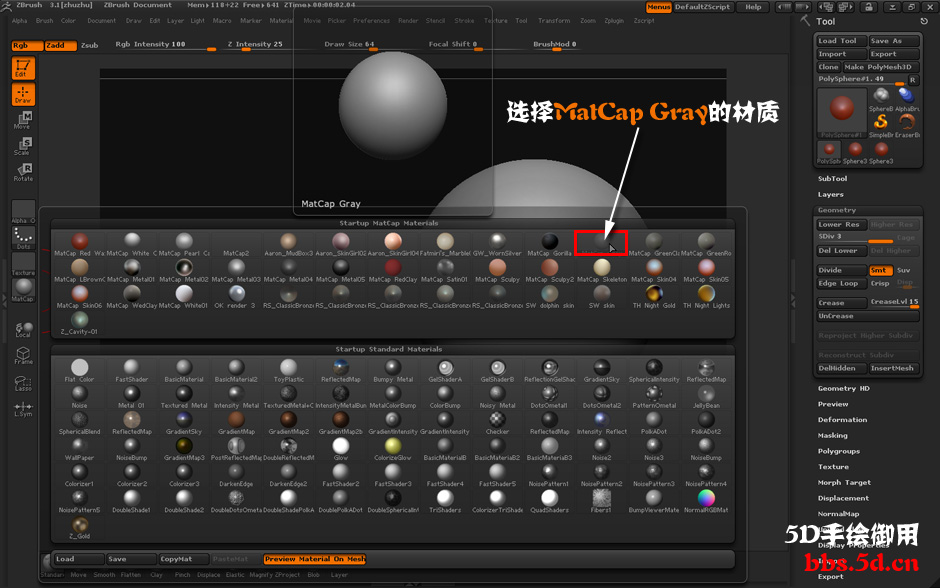Expand the Displacement section

tap(843, 498)
